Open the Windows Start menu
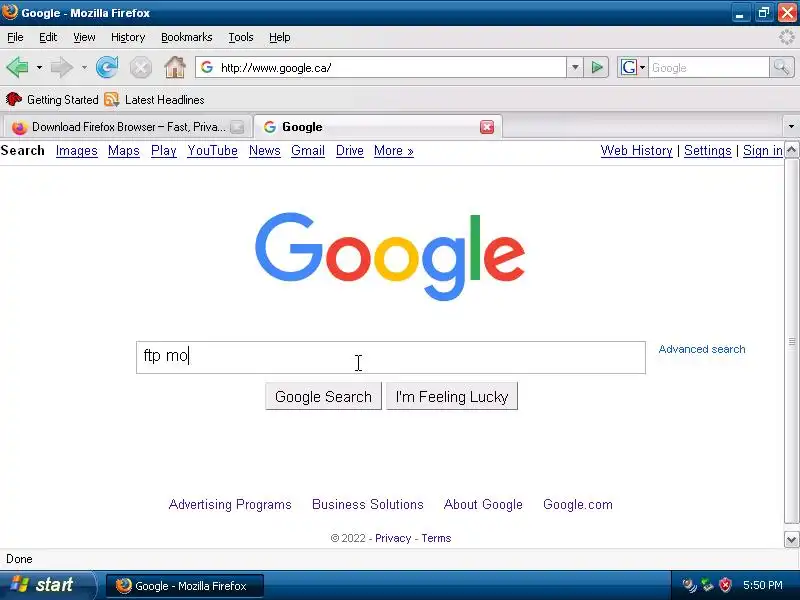Screen dimensions: 800x600 pyautogui.click(x=47, y=585)
